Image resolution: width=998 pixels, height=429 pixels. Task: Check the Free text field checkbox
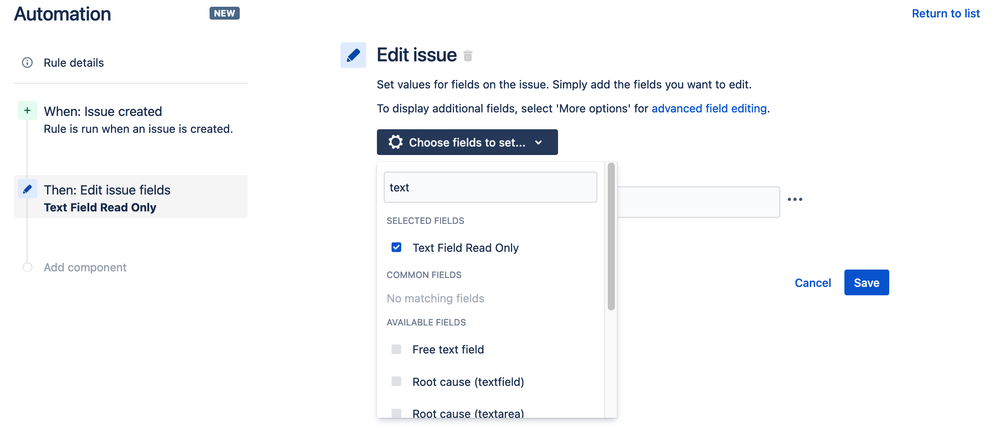397,349
